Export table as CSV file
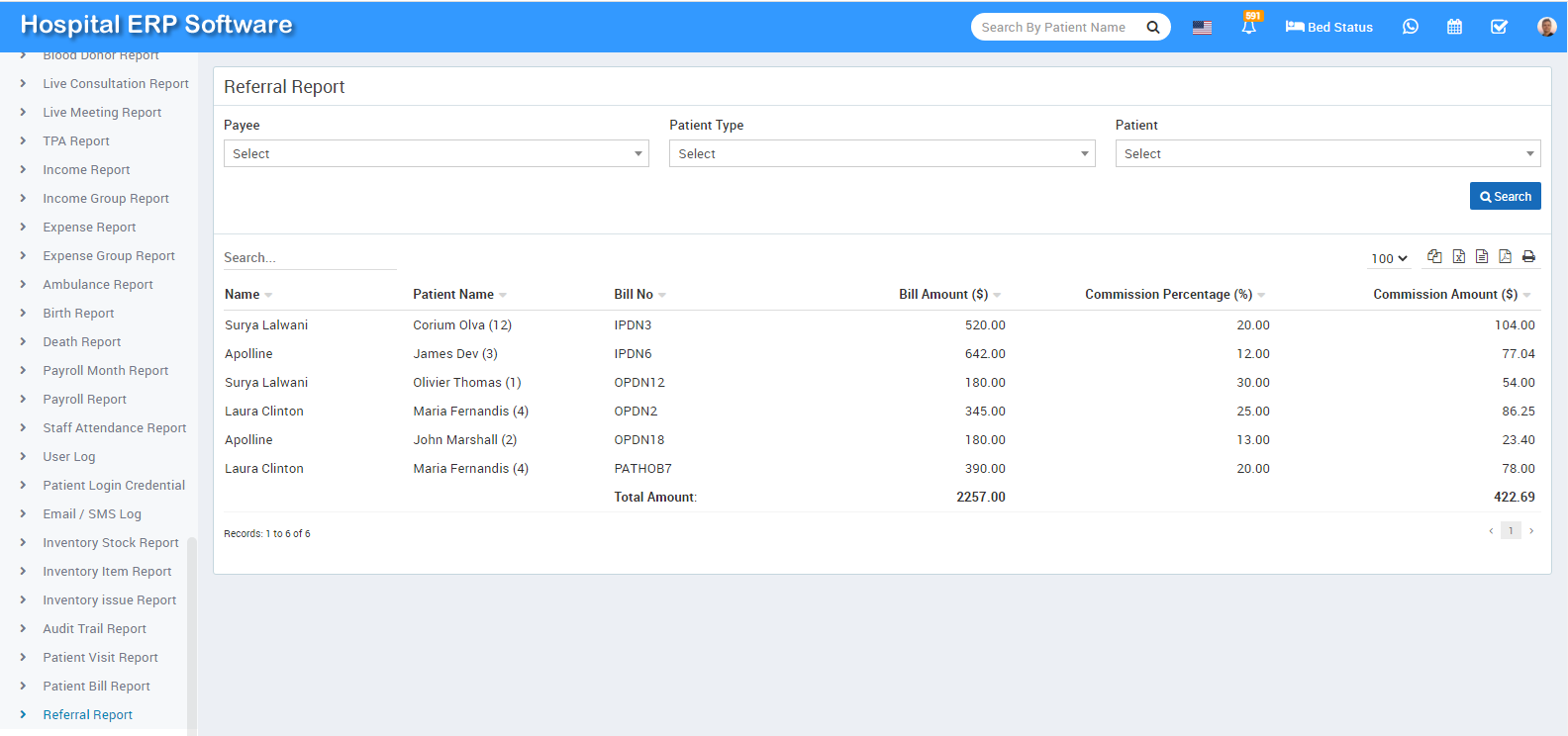 1482,256
